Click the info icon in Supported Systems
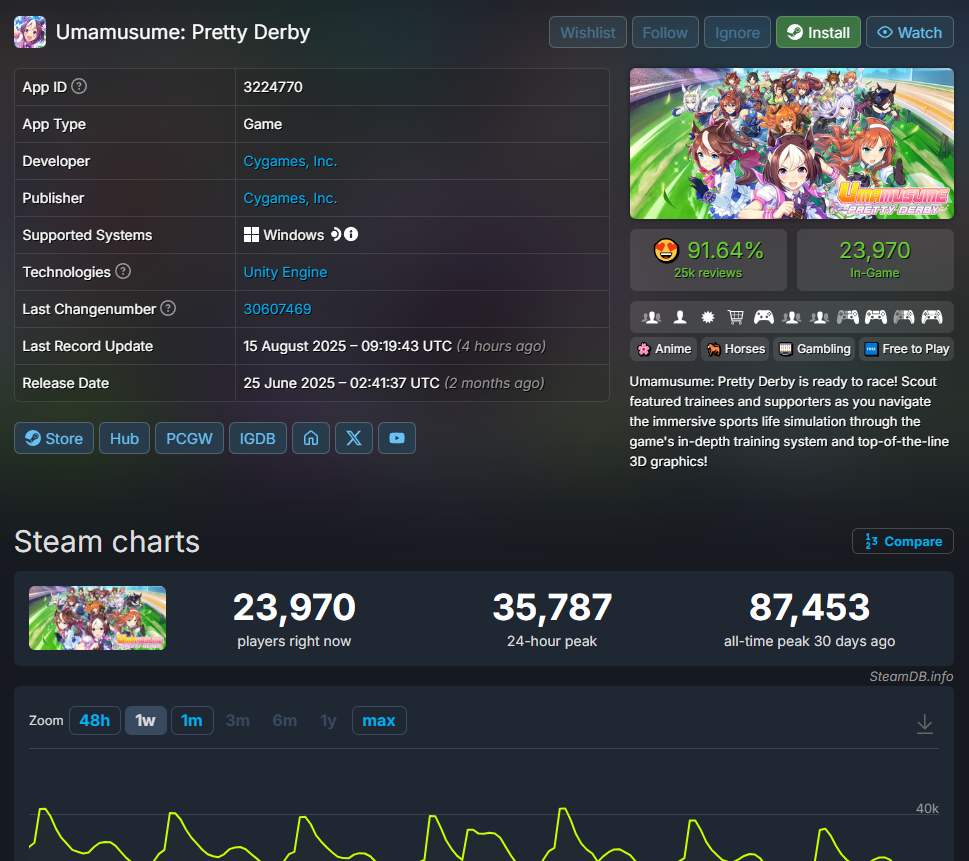969x861 pixels. tap(351, 234)
